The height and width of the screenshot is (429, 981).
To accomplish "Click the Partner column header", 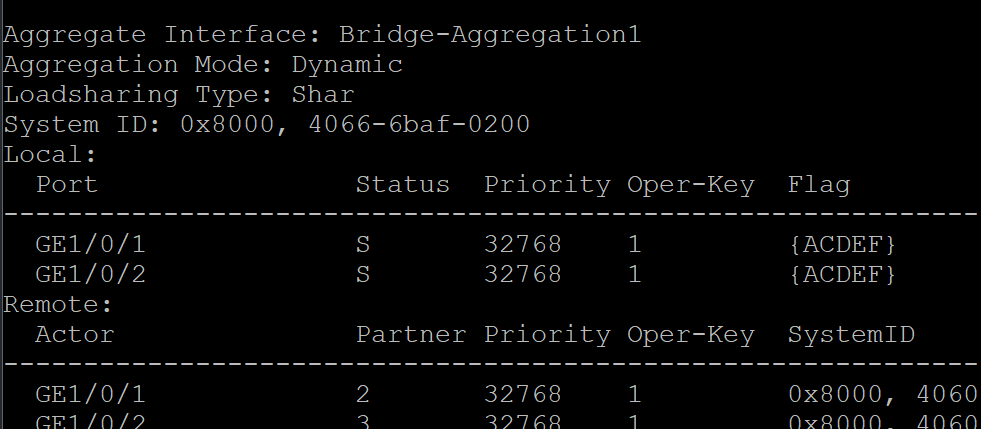I will tap(410, 334).
